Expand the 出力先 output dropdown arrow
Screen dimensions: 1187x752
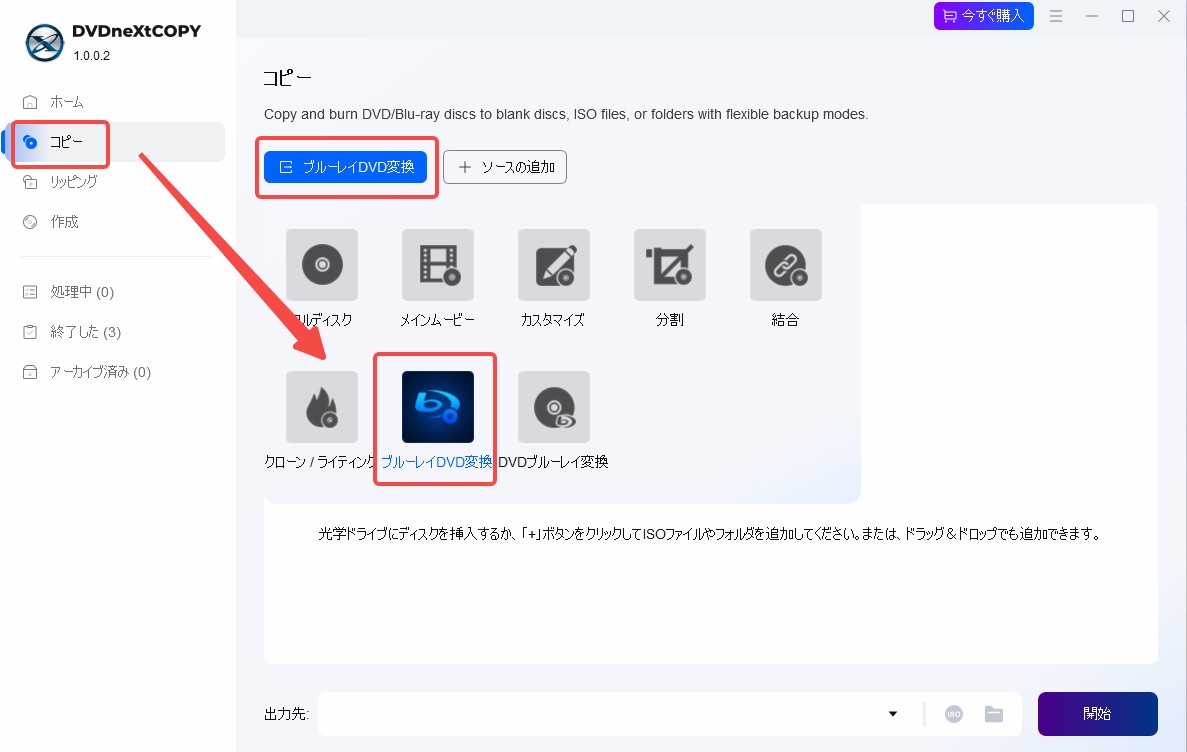[x=893, y=713]
